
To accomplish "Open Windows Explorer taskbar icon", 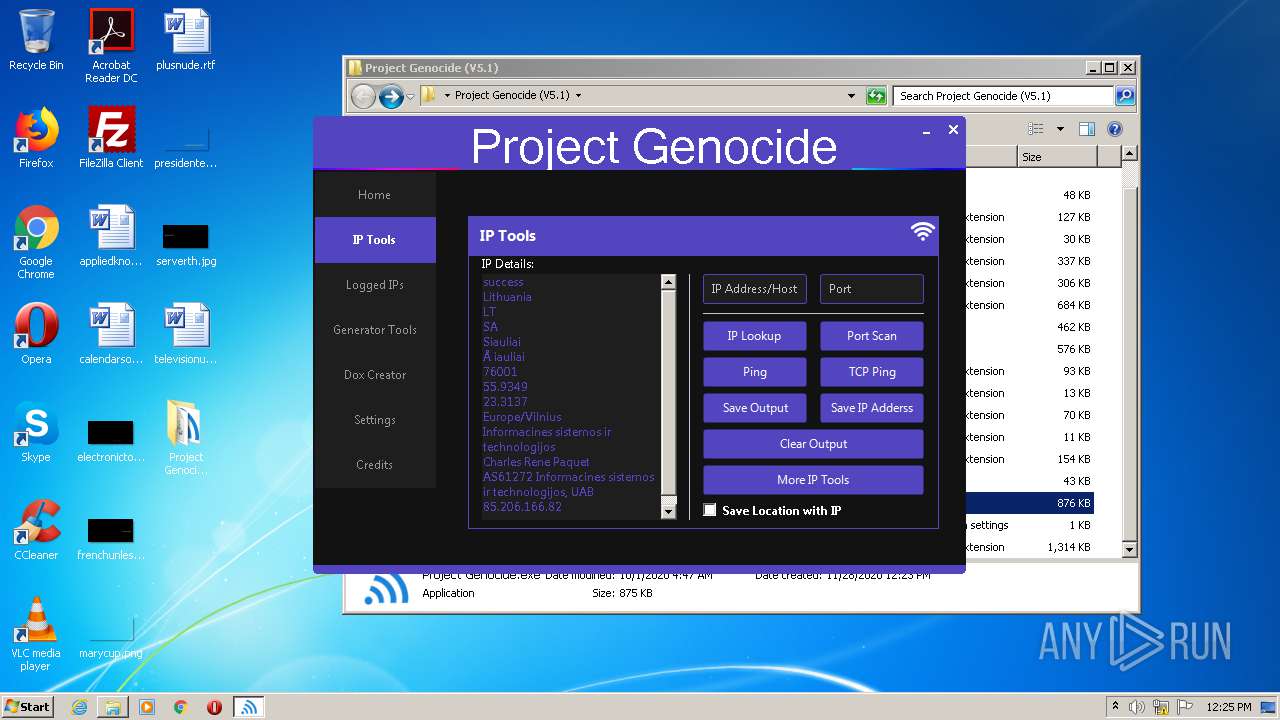I will [113, 707].
